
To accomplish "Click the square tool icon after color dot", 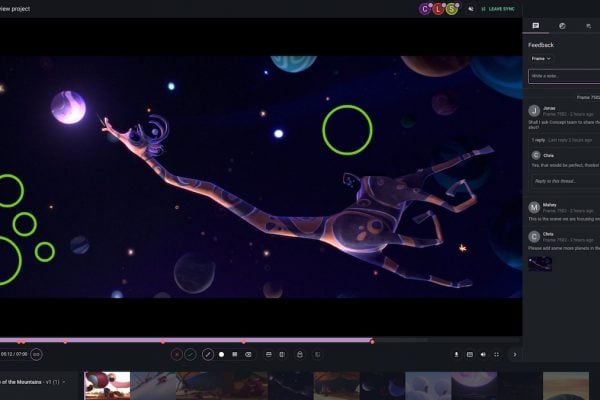I will [235, 354].
